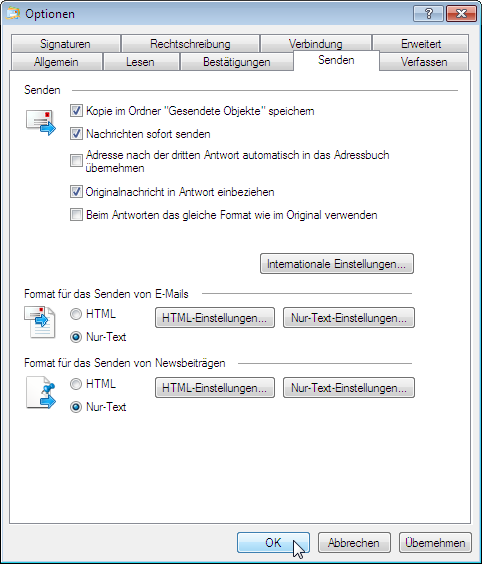Click the Optionen window title icon
The width and height of the screenshot is (482, 564).
[x=13, y=14]
